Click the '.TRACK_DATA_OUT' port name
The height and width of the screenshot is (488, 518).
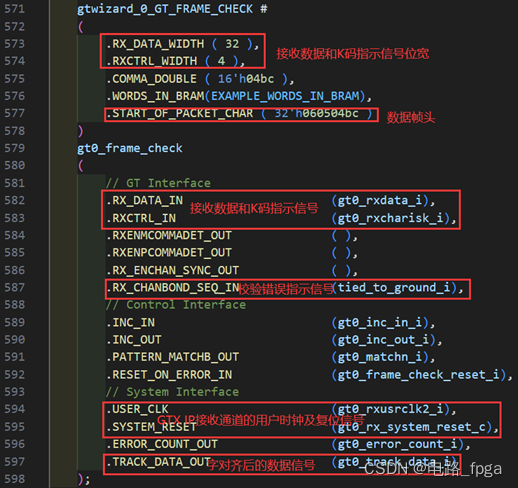point(159,462)
